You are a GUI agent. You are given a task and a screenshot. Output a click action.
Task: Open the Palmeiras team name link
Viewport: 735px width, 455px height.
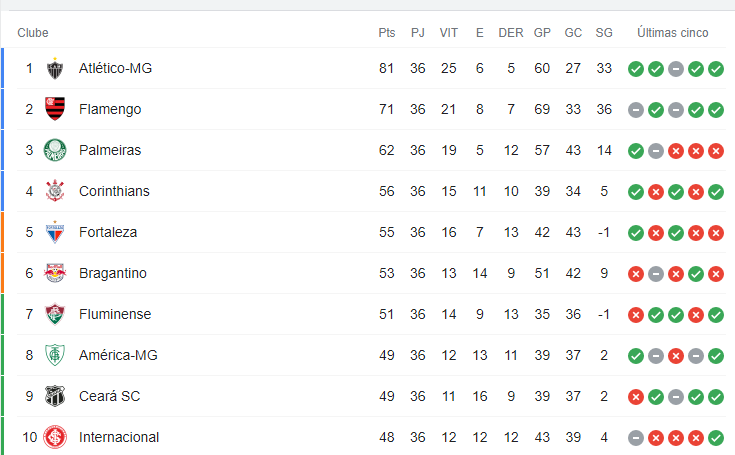pyautogui.click(x=110, y=150)
